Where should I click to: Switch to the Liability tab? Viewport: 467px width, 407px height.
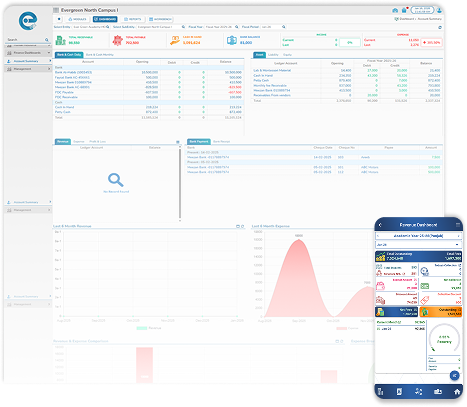pyautogui.click(x=273, y=55)
